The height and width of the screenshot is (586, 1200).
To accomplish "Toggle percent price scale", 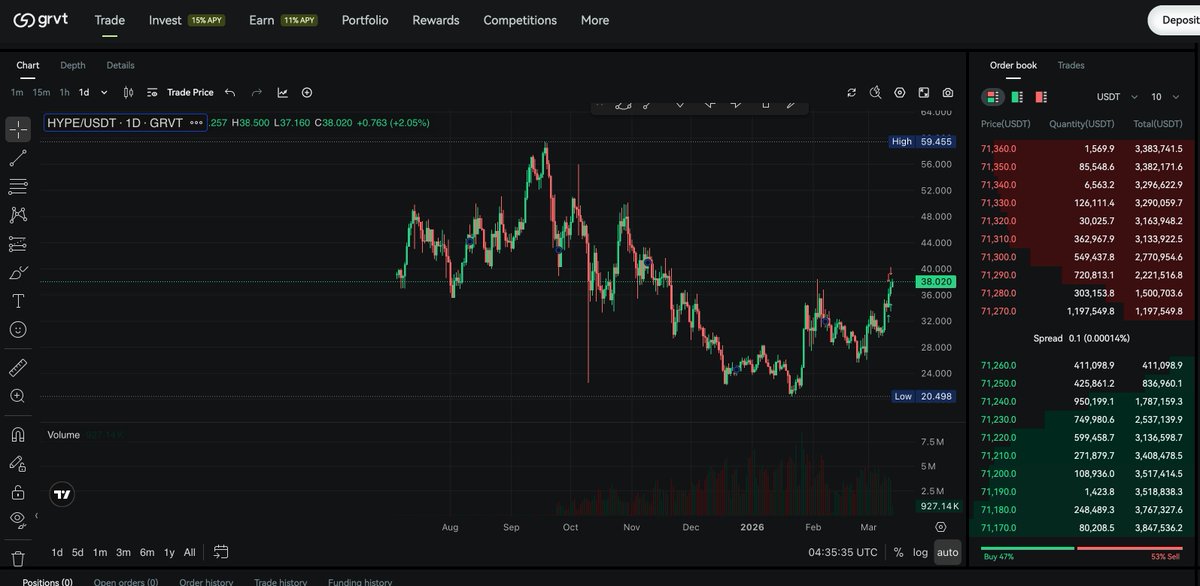I will (898, 552).
